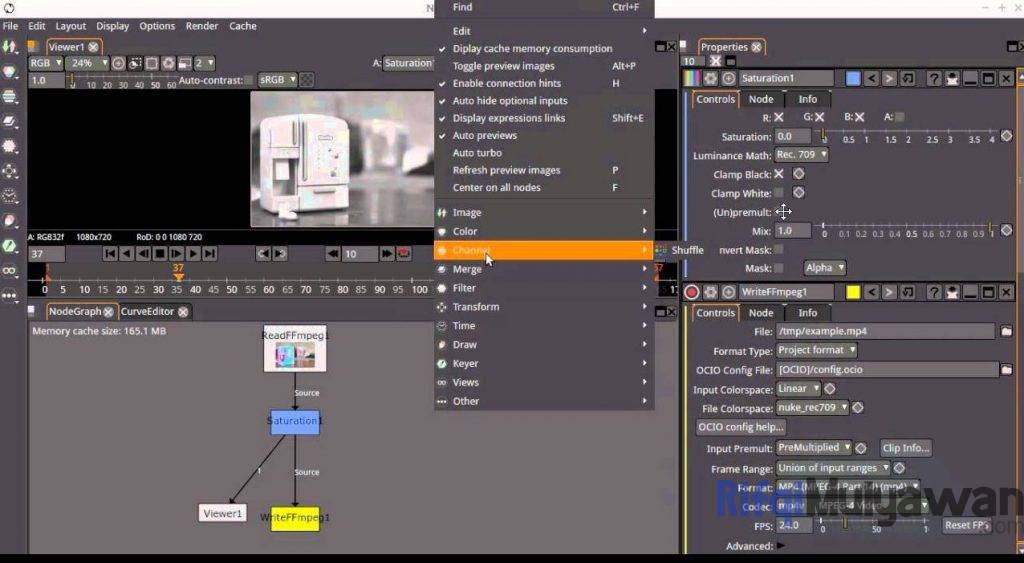Image resolution: width=1024 pixels, height=563 pixels.
Task: Toggle the viewer clip-to-project icon
Action: [135, 63]
